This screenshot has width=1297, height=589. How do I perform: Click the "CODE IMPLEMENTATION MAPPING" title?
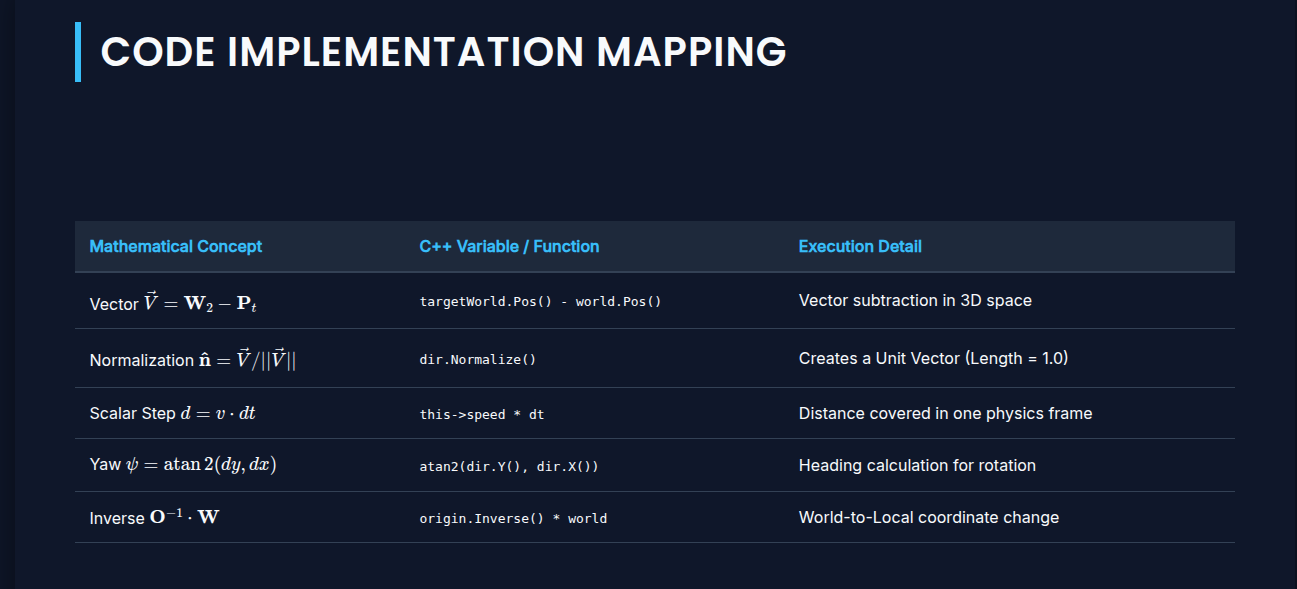(x=441, y=51)
